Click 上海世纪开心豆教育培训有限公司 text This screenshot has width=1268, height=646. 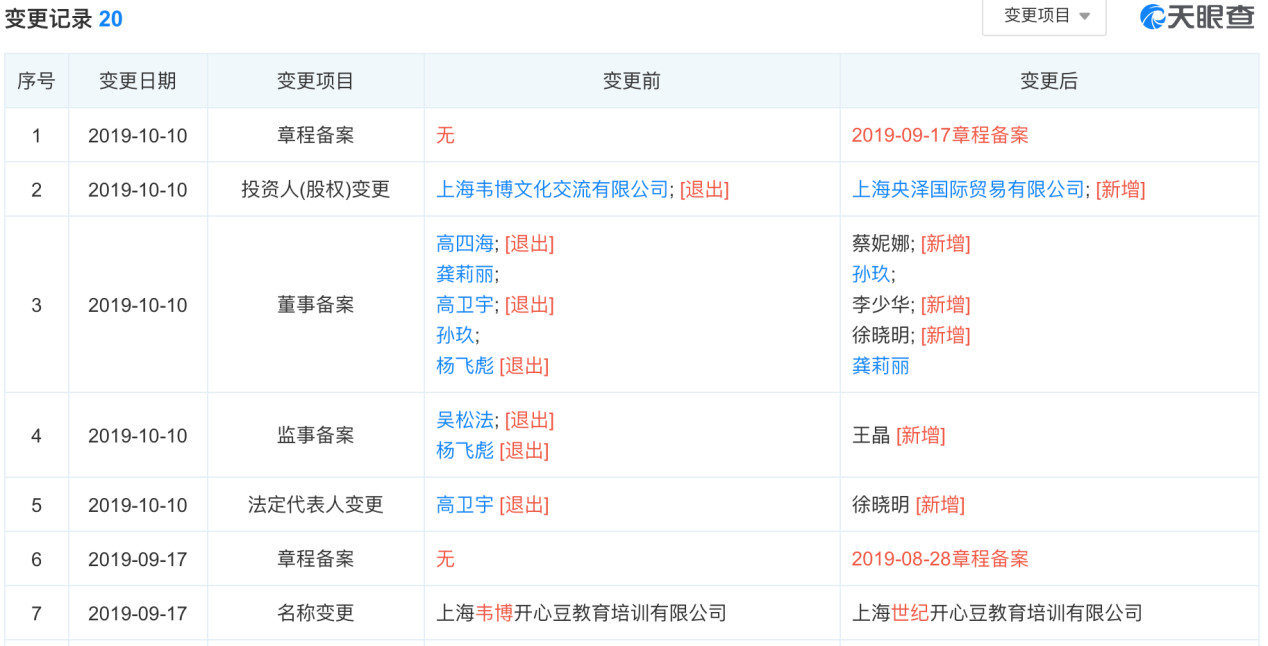[x=997, y=613]
